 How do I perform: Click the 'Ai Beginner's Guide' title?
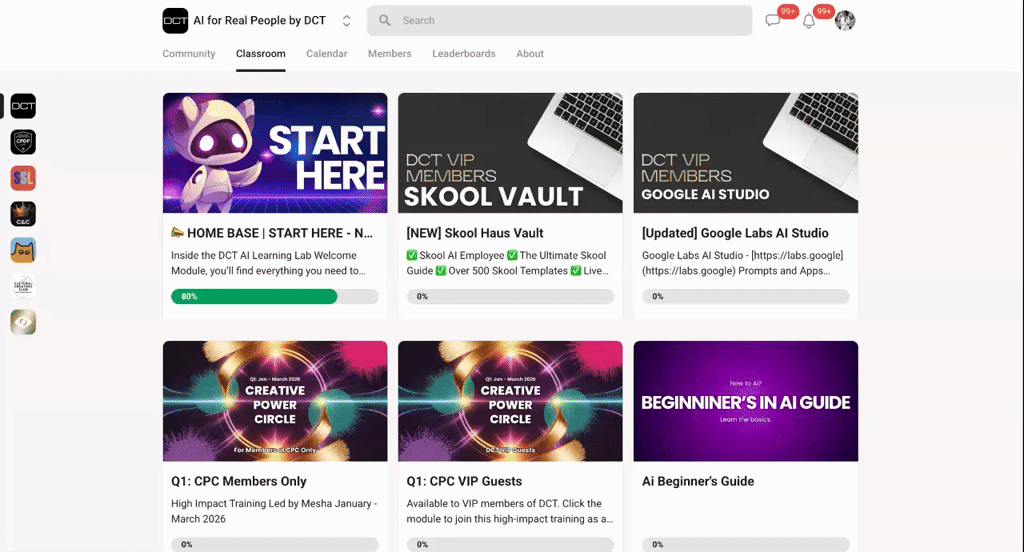[x=698, y=481]
